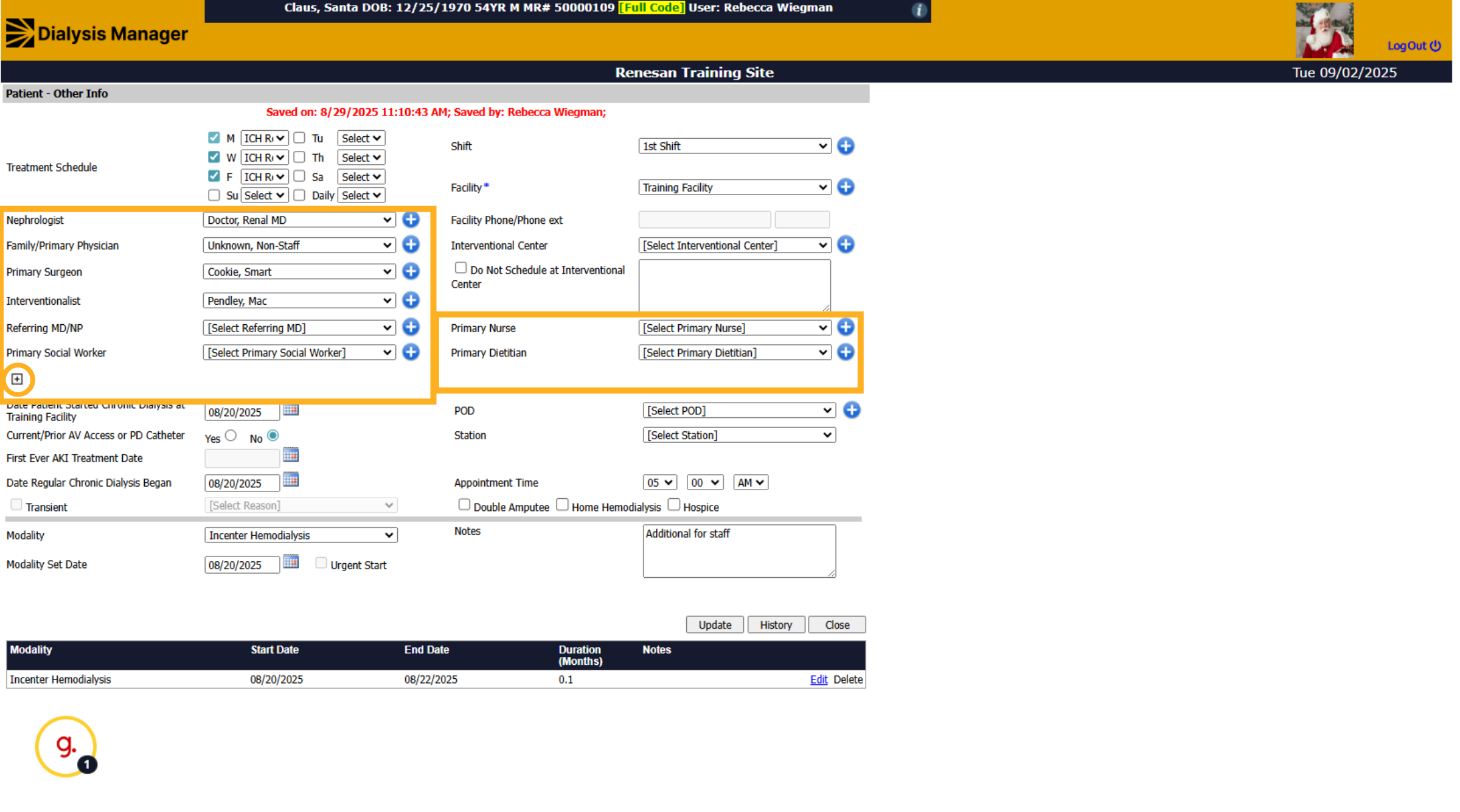This screenshot has height=812, width=1460.
Task: Open calendar for Date Regular Chronic Dialysis Began
Action: point(291,480)
